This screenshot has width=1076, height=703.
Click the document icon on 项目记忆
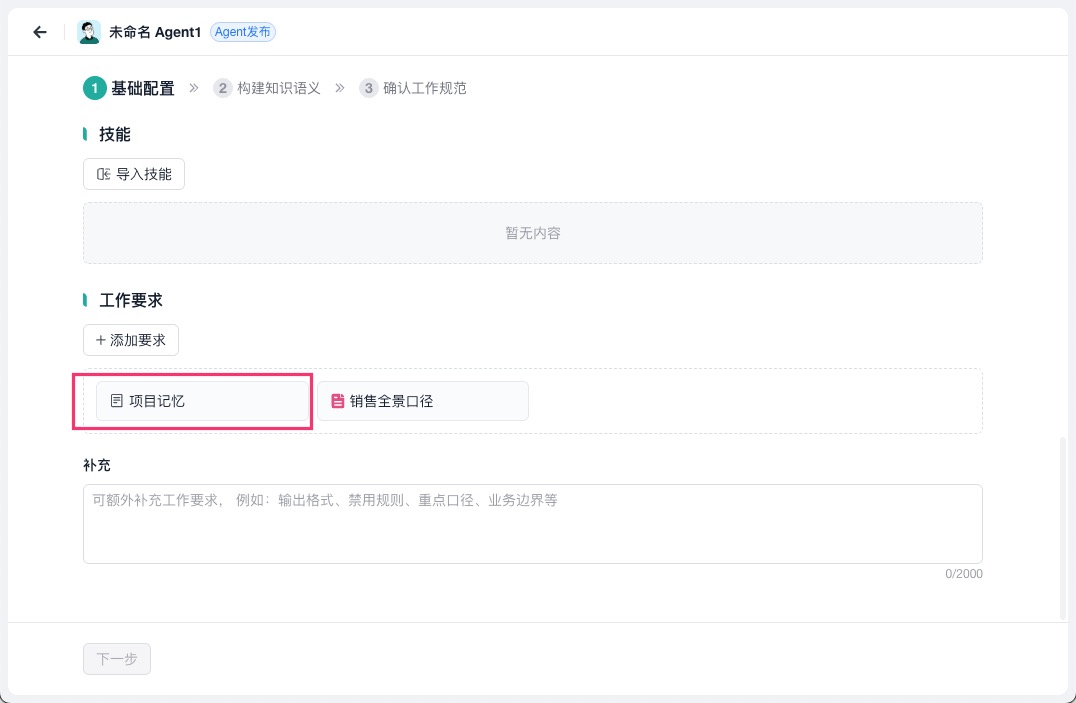(x=117, y=401)
